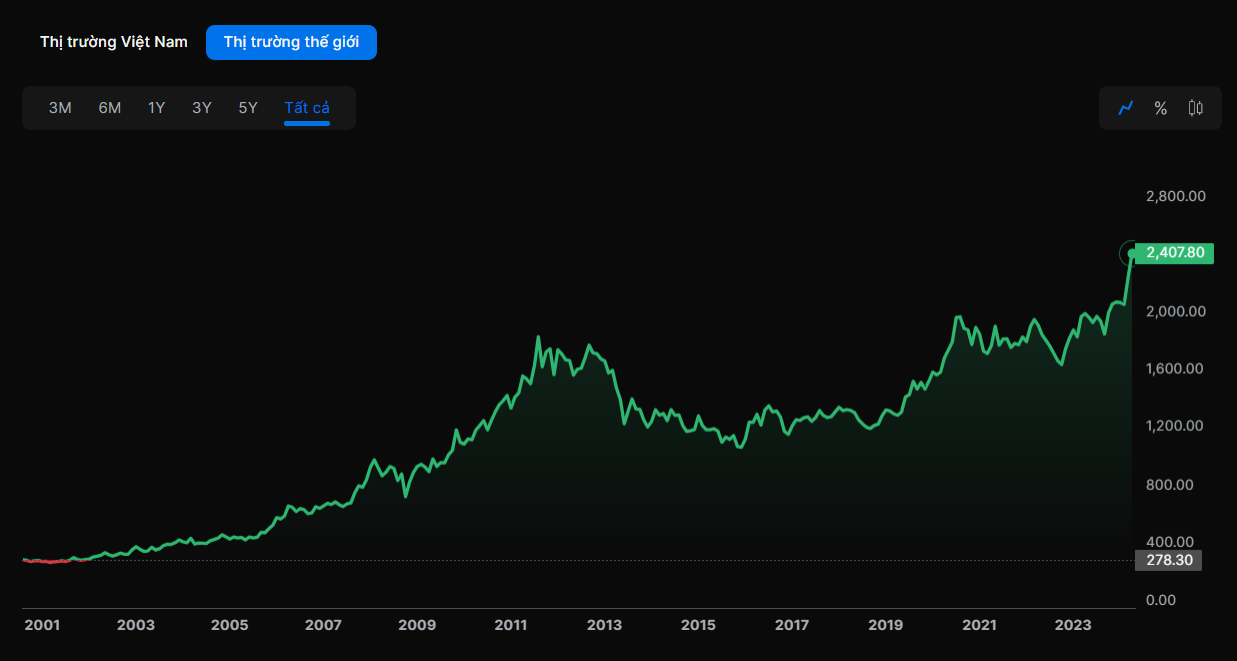Image resolution: width=1237 pixels, height=661 pixels.
Task: Switch to candlestick chart icon
Action: point(1195,108)
